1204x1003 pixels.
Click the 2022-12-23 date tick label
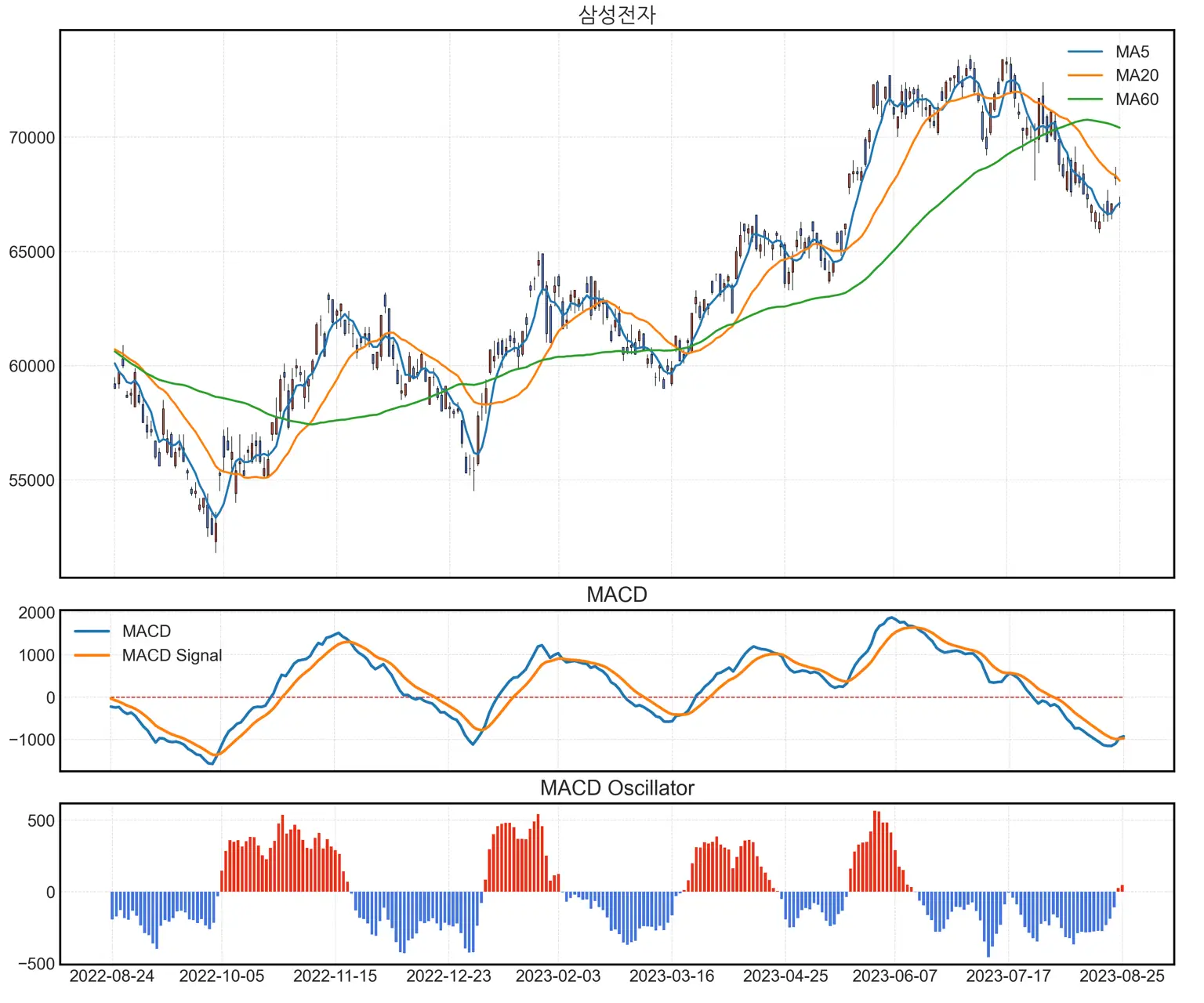pos(448,976)
